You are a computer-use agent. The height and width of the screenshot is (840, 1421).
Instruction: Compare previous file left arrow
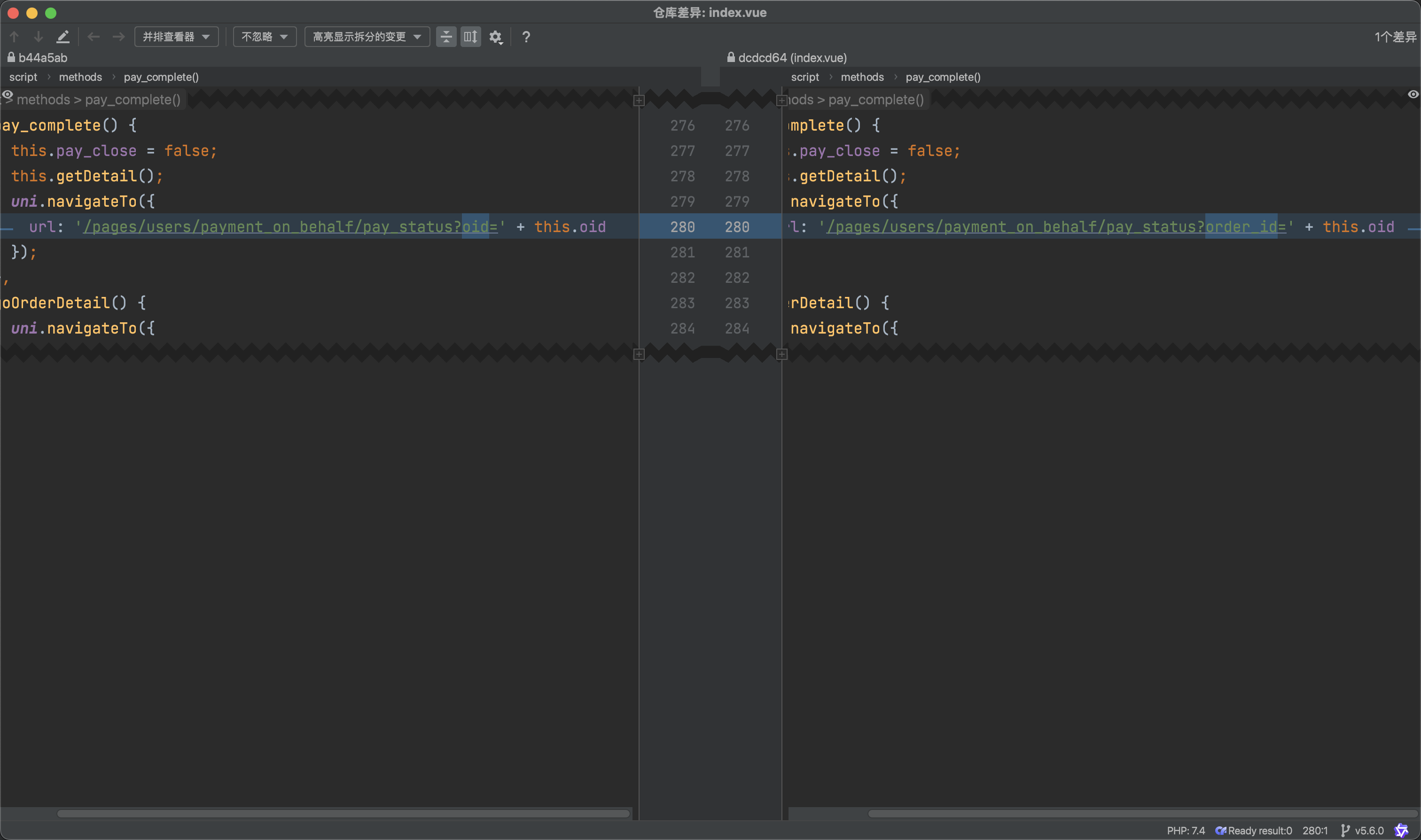click(94, 37)
